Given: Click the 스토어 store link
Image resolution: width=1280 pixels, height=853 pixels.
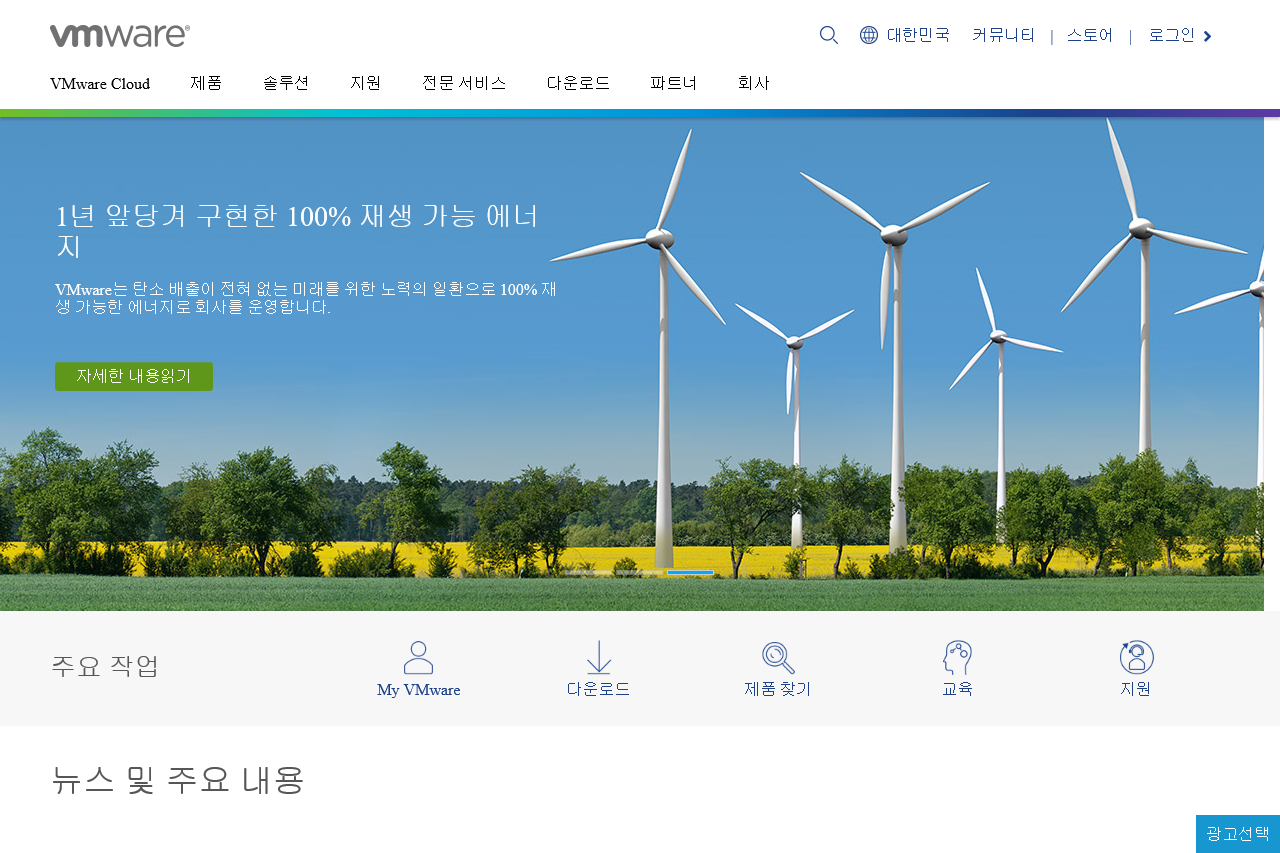Looking at the screenshot, I should (1090, 35).
